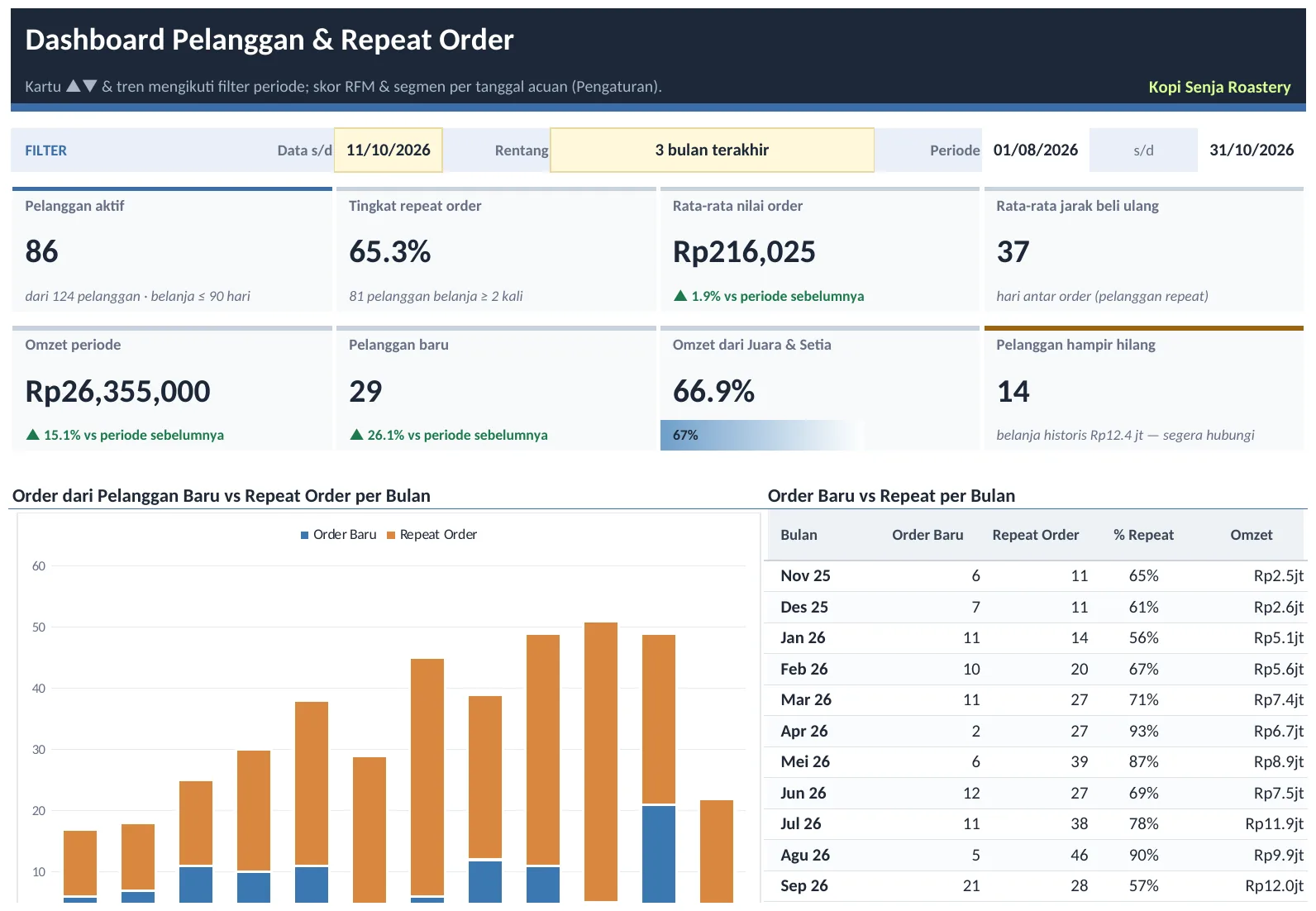The height and width of the screenshot is (911, 1316).
Task: Select the Pelanggan hampir hilang value 14
Action: click(x=1013, y=391)
